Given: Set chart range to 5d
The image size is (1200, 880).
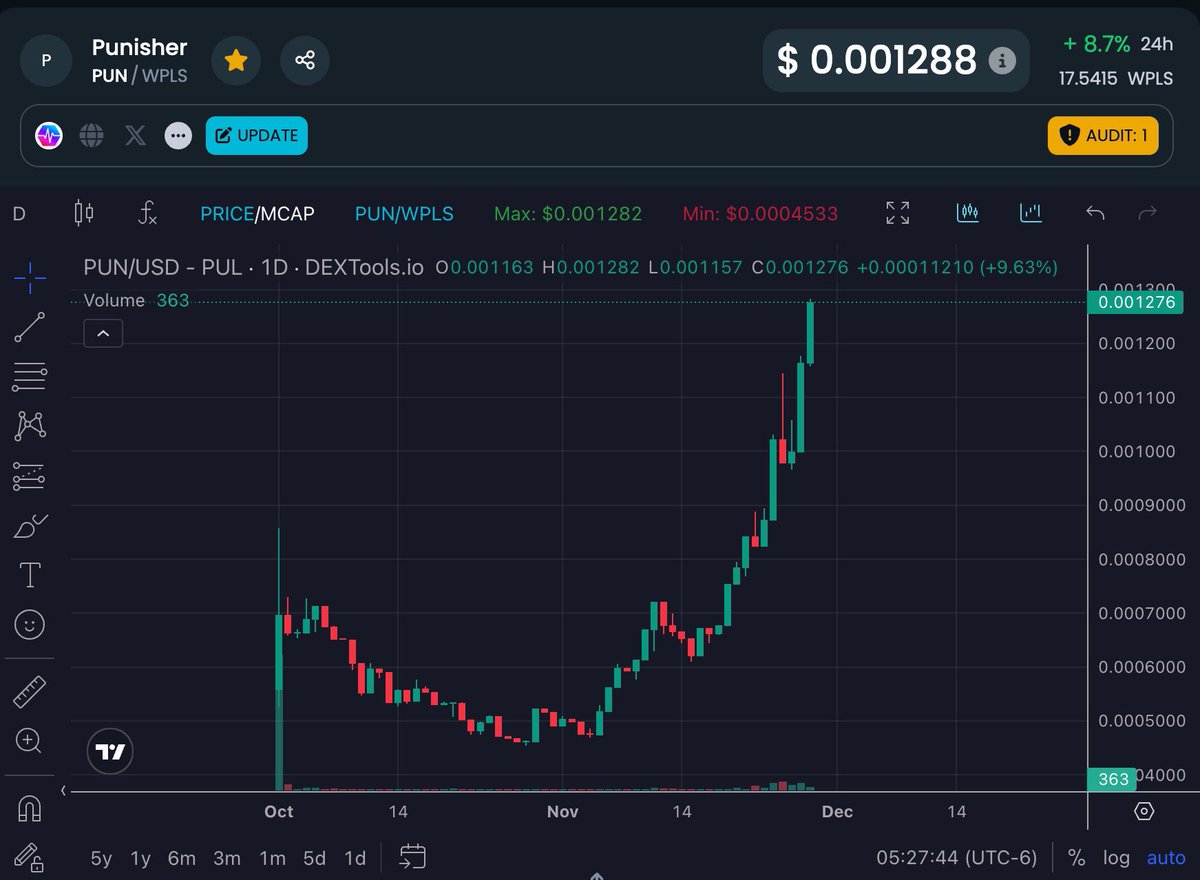Looking at the screenshot, I should (315, 858).
